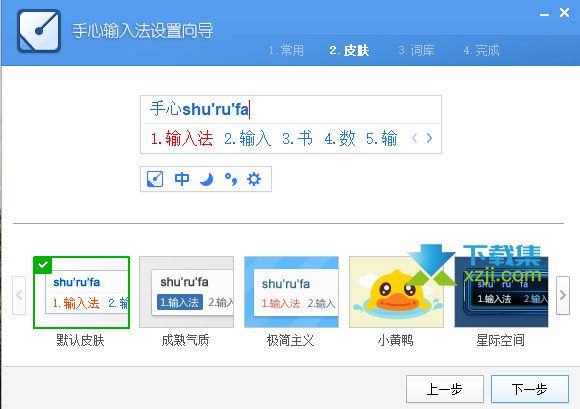Select the 2. 皮肤 step tab
The image size is (580, 409).
[349, 50]
